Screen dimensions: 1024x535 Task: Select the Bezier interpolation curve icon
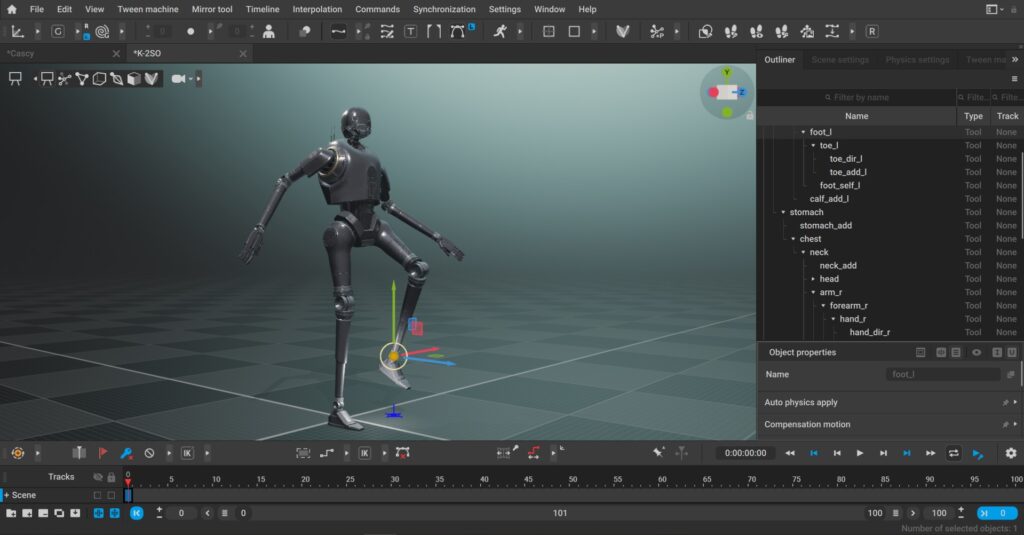tap(458, 31)
